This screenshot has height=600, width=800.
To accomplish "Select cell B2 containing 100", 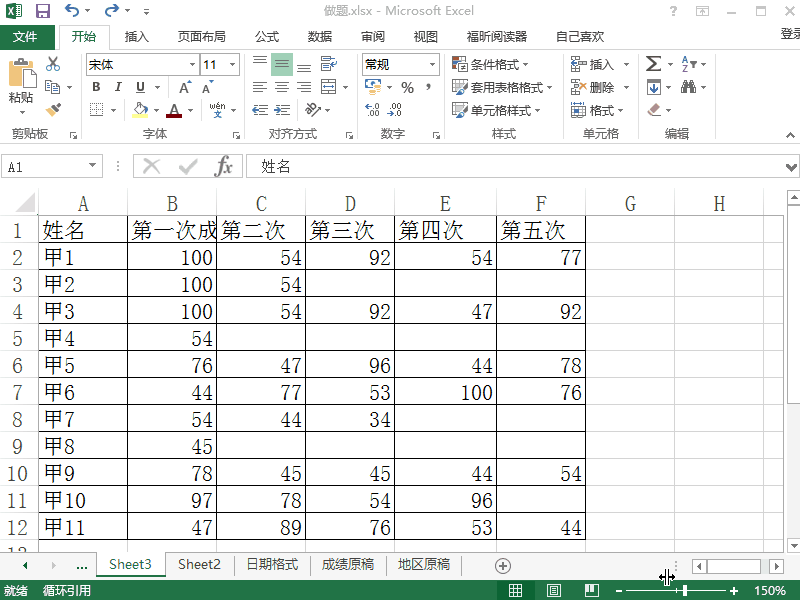I will pyautogui.click(x=172, y=257).
